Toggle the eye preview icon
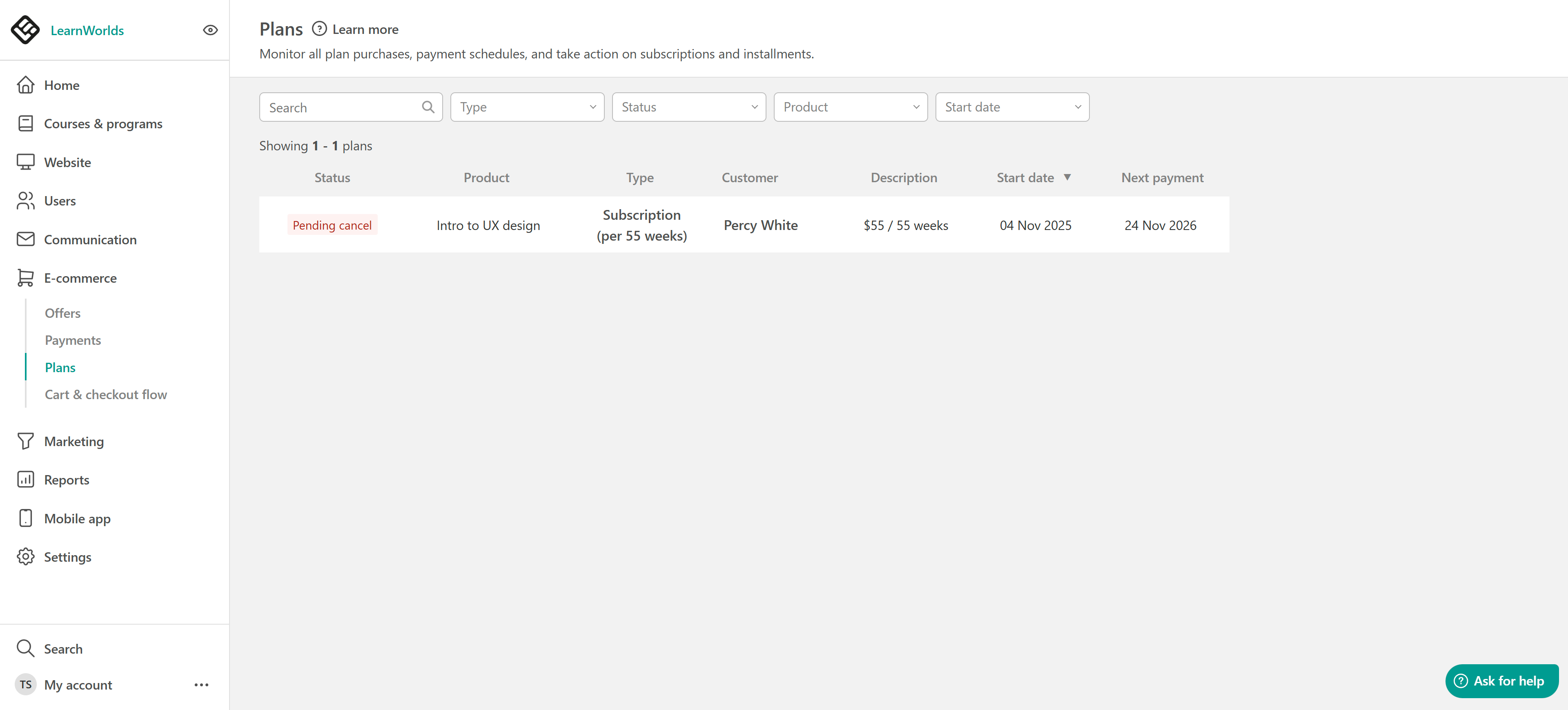 coord(210,30)
